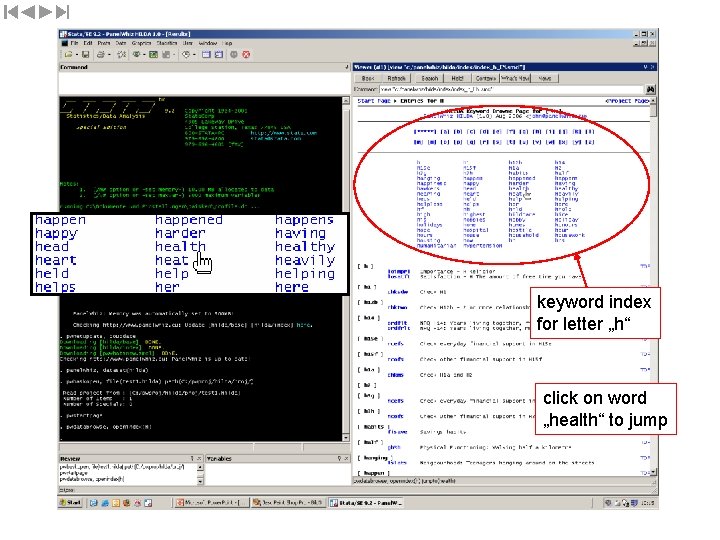Click the Search button in the Viewer
720x540 pixels.
[x=429, y=79]
